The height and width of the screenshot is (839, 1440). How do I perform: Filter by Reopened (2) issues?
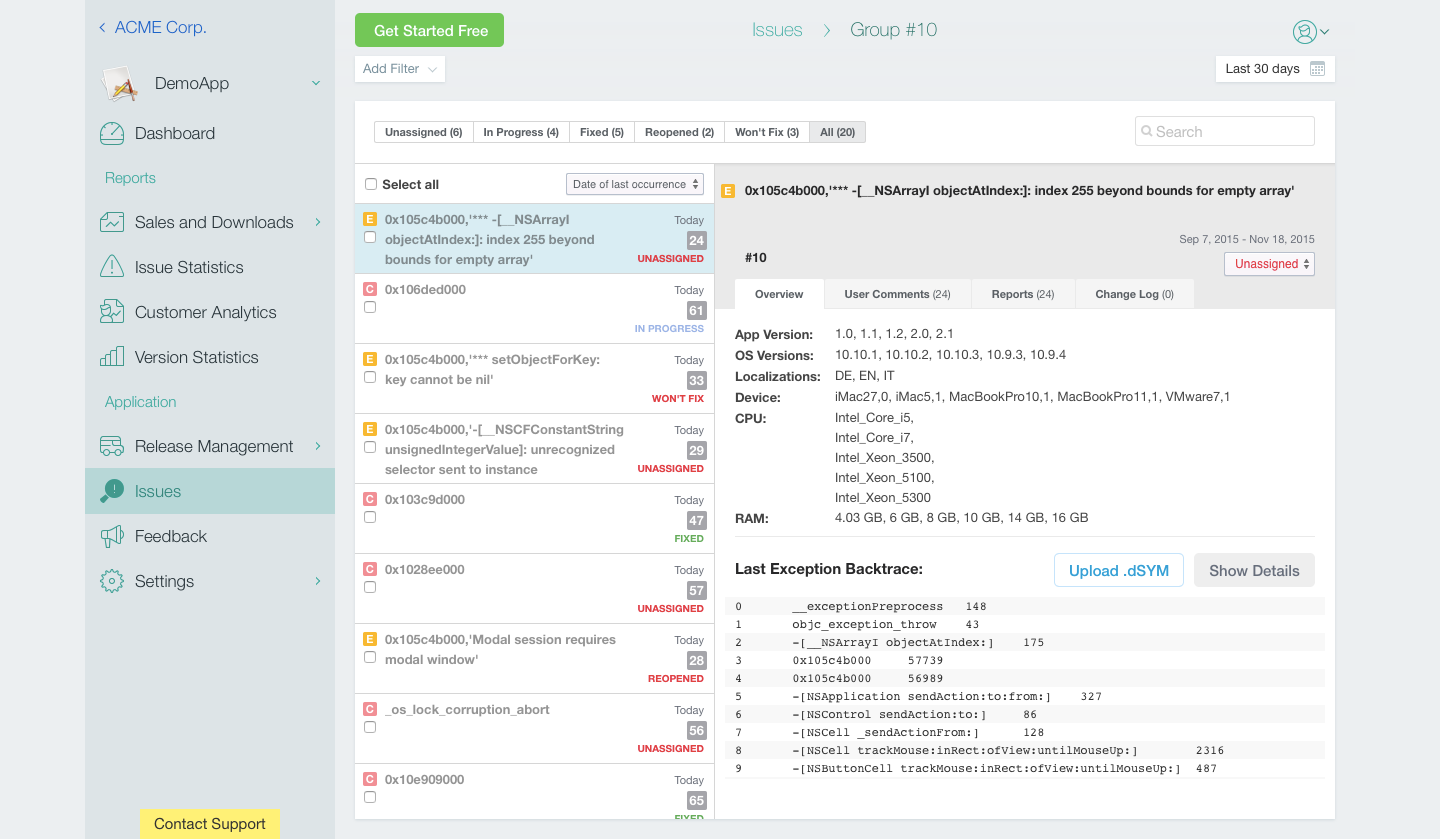point(680,132)
